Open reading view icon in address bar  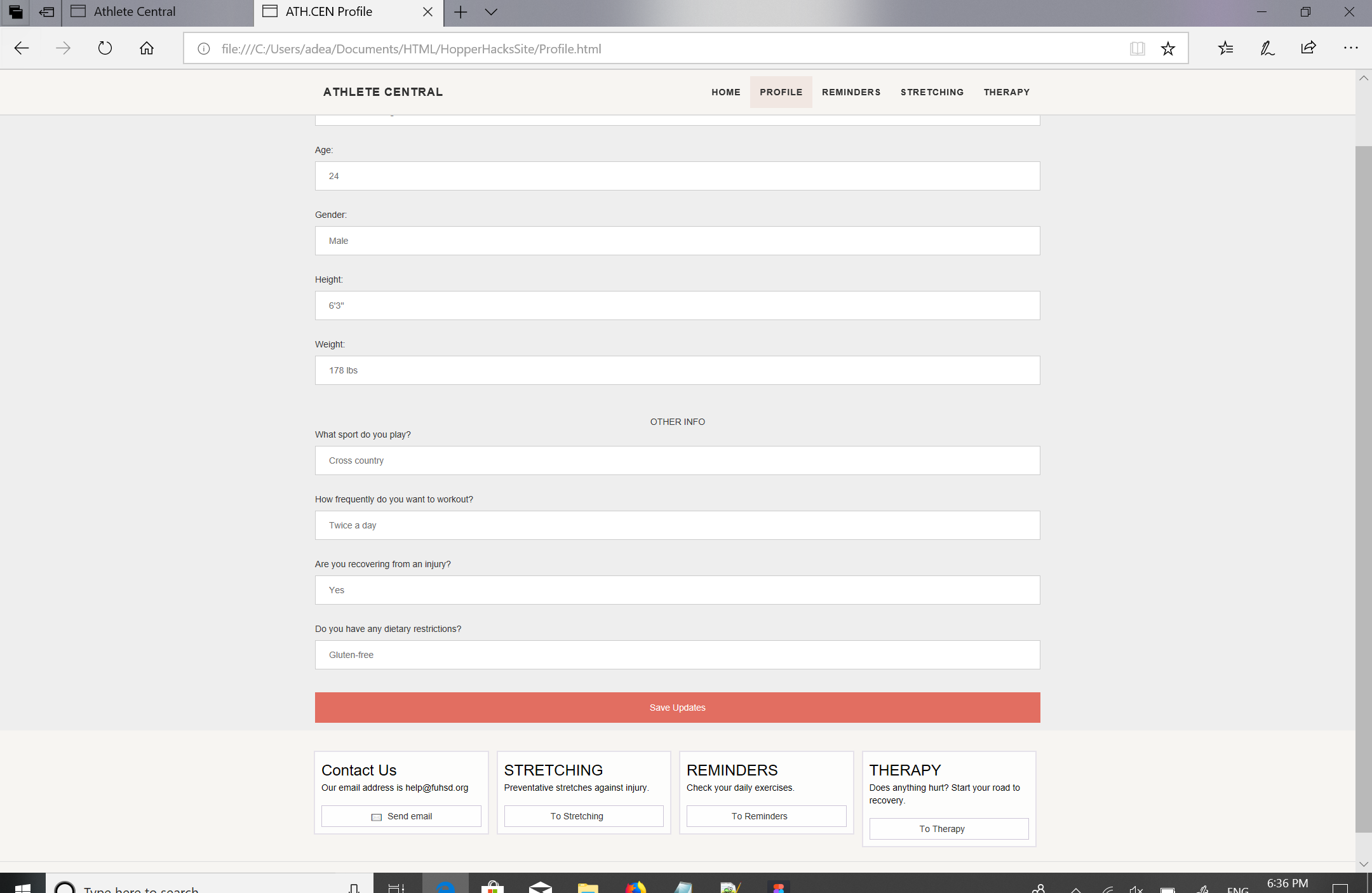pos(1137,48)
